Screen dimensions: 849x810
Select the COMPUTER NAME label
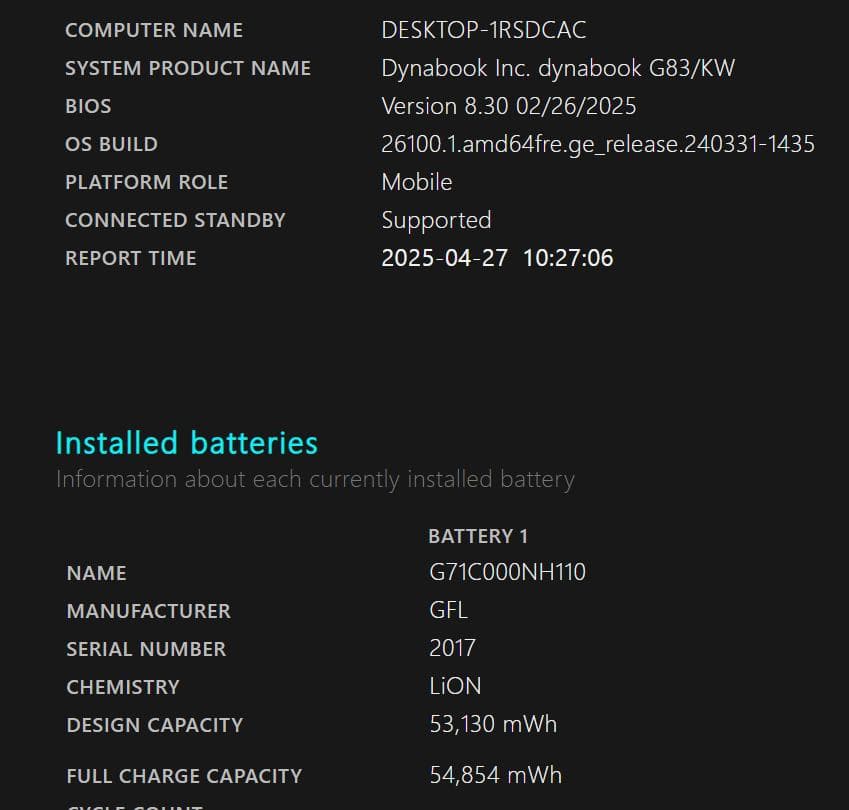pos(153,30)
